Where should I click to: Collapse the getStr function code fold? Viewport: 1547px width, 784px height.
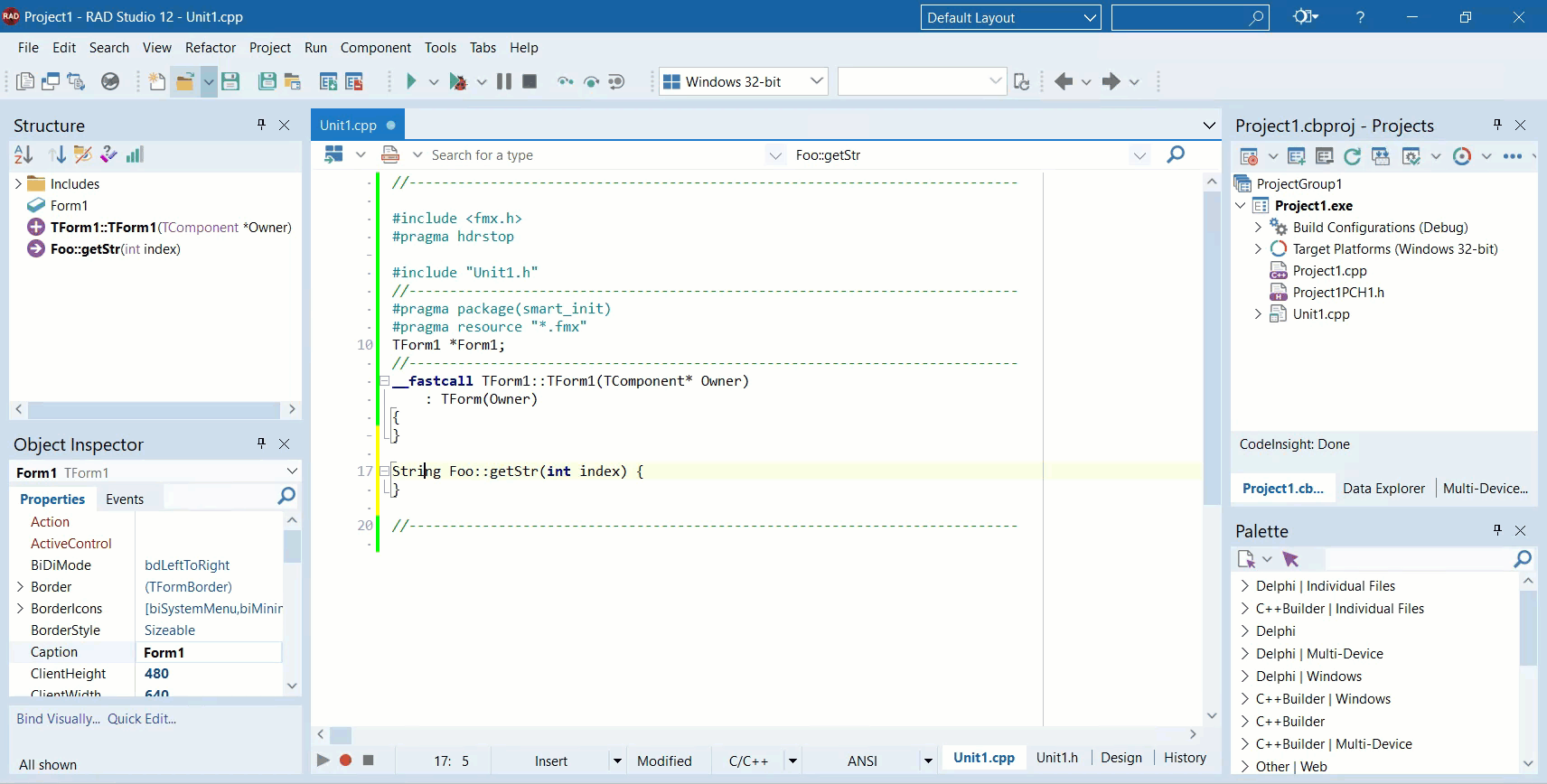(384, 471)
